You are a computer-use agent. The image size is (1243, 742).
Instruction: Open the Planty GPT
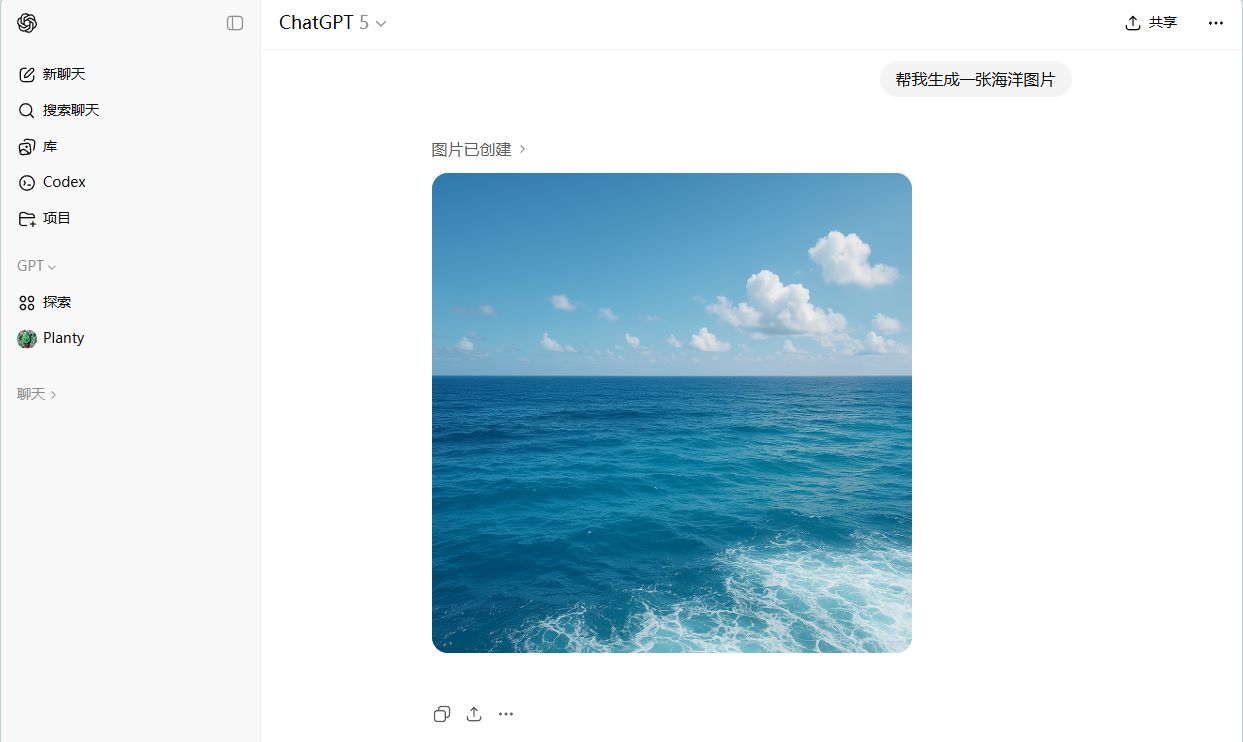click(130, 338)
